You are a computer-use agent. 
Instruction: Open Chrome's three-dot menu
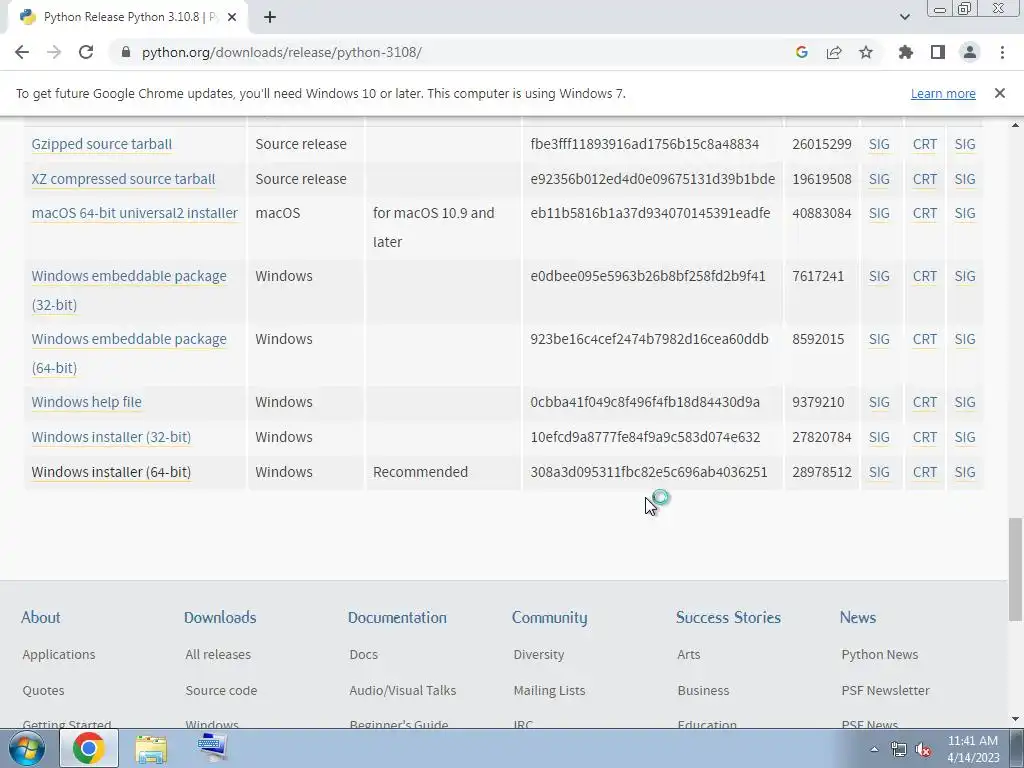[x=1002, y=52]
